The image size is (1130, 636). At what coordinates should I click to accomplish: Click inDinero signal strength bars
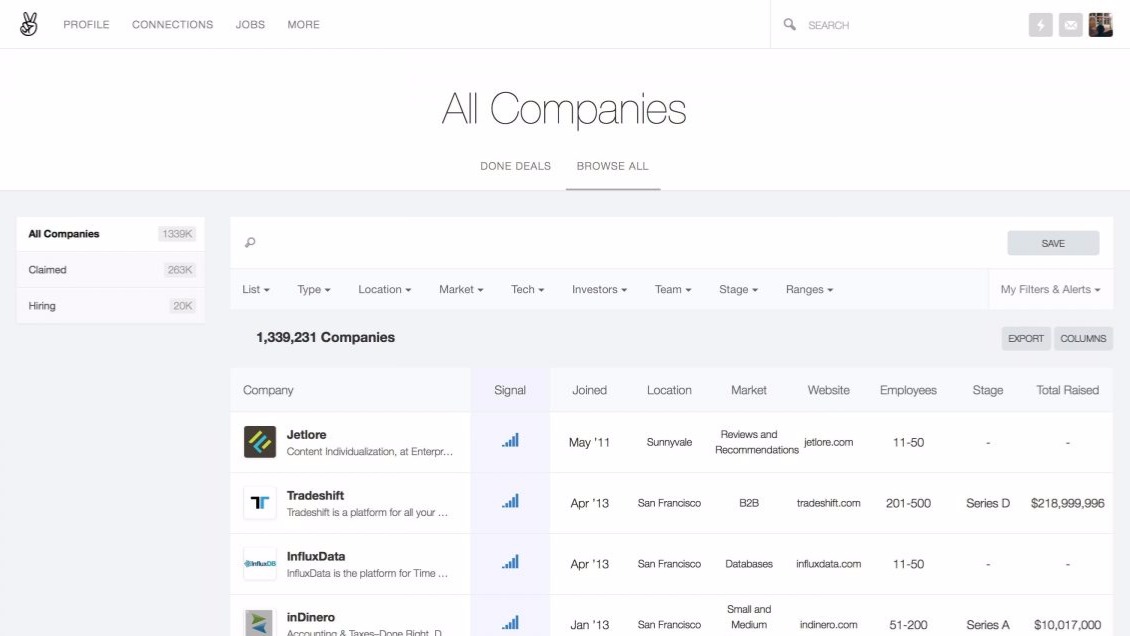[510, 623]
